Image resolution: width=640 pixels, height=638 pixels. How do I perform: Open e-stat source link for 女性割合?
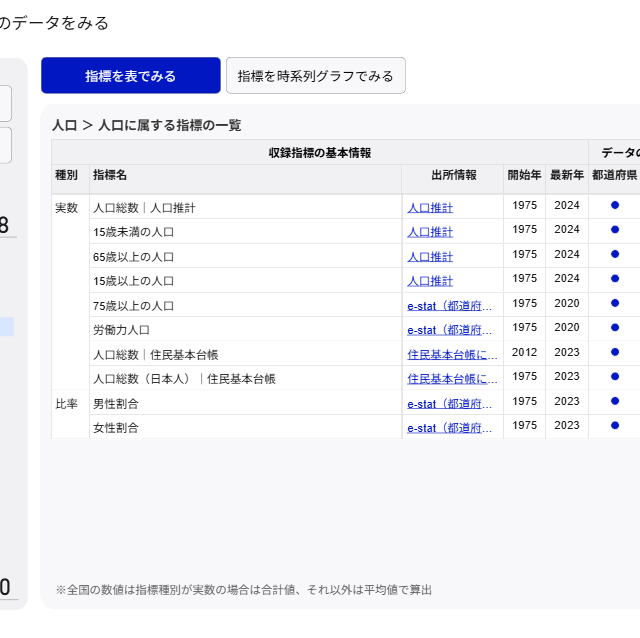pos(450,428)
